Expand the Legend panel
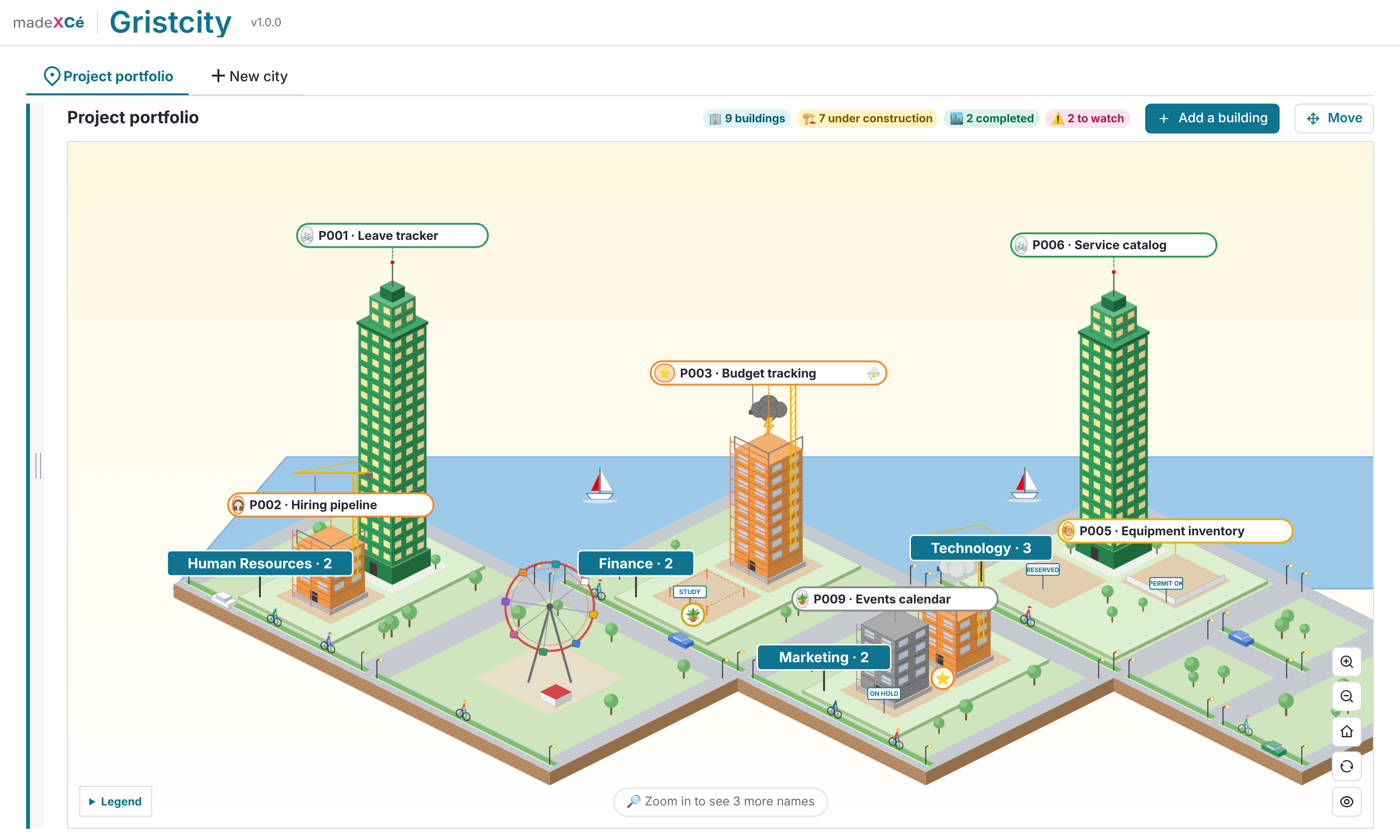1400x840 pixels. click(115, 802)
